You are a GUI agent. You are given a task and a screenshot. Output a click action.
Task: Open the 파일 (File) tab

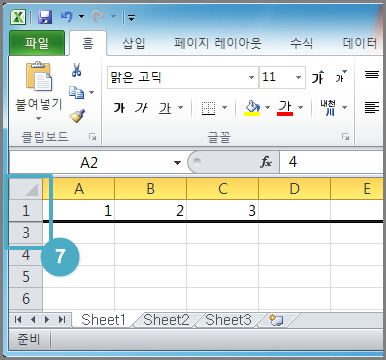click(37, 43)
